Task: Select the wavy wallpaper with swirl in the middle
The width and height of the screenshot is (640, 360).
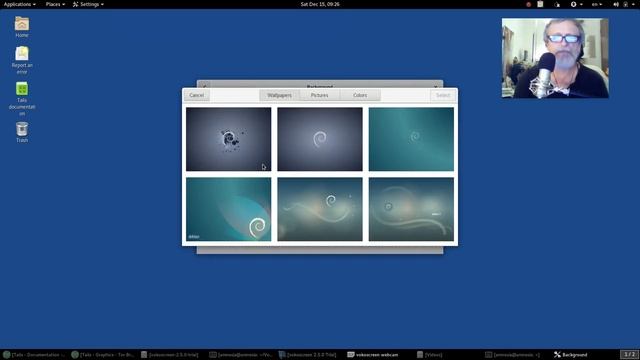Action: coord(320,209)
